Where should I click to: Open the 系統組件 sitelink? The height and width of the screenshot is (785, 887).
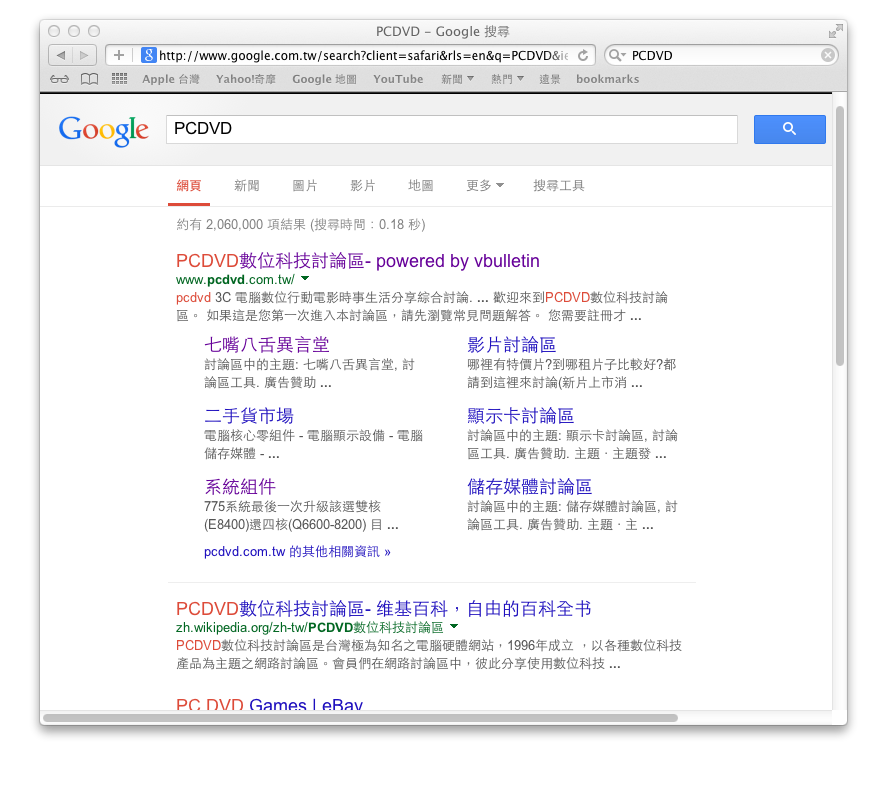coord(240,486)
